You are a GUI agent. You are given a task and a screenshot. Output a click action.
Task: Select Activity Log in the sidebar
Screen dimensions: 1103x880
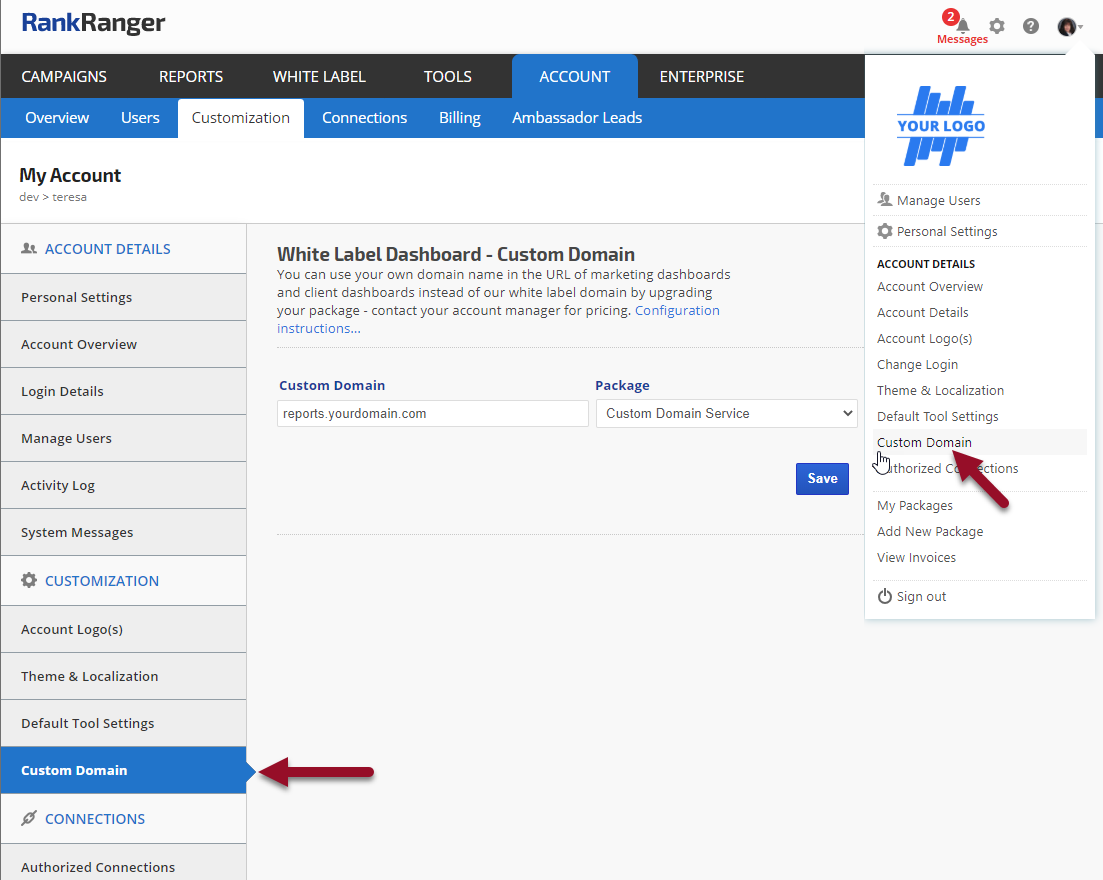pyautogui.click(x=58, y=485)
